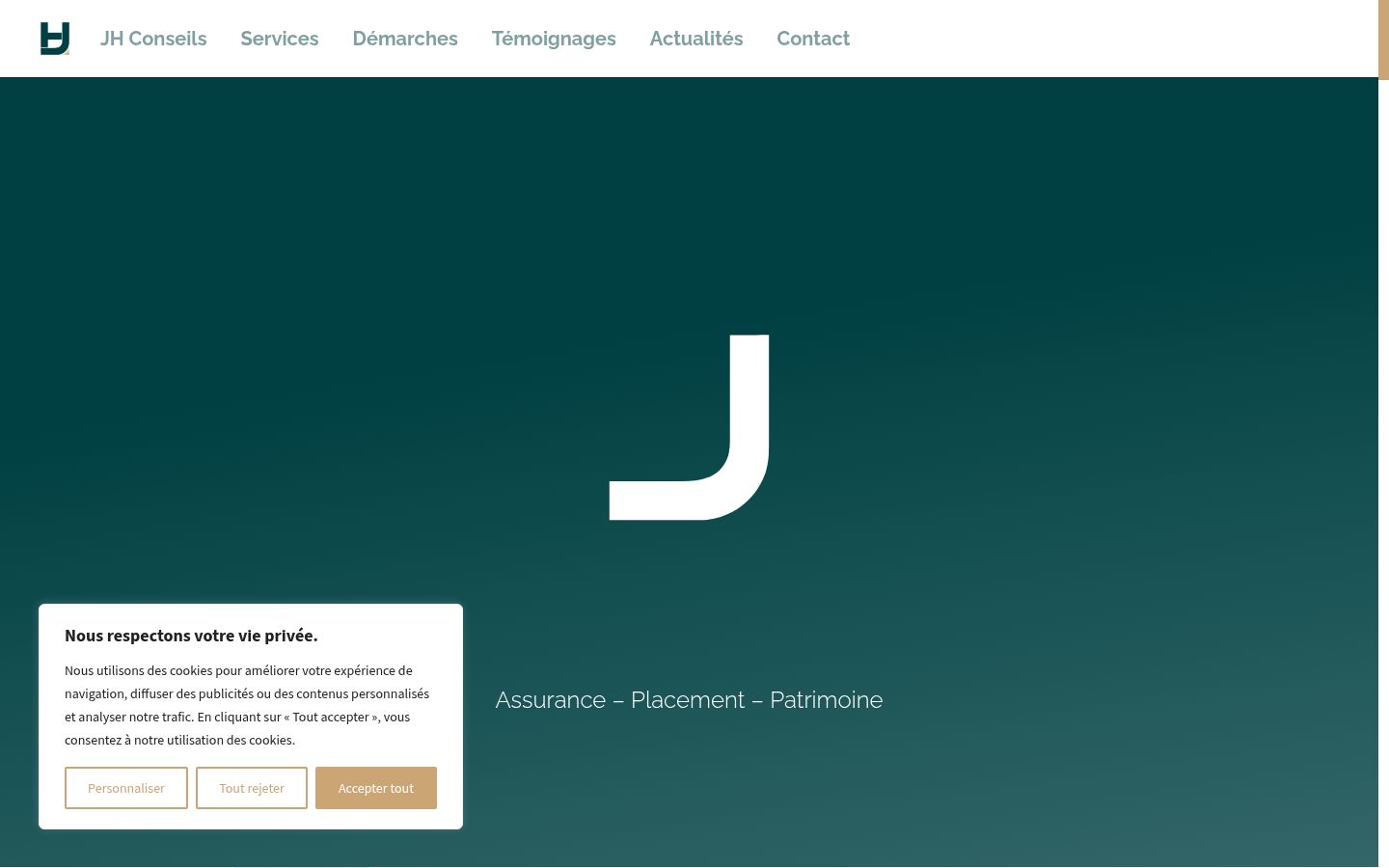1389x868 pixels.
Task: Click the 'Nous respectons votre vie privée.' heading
Action: click(191, 636)
